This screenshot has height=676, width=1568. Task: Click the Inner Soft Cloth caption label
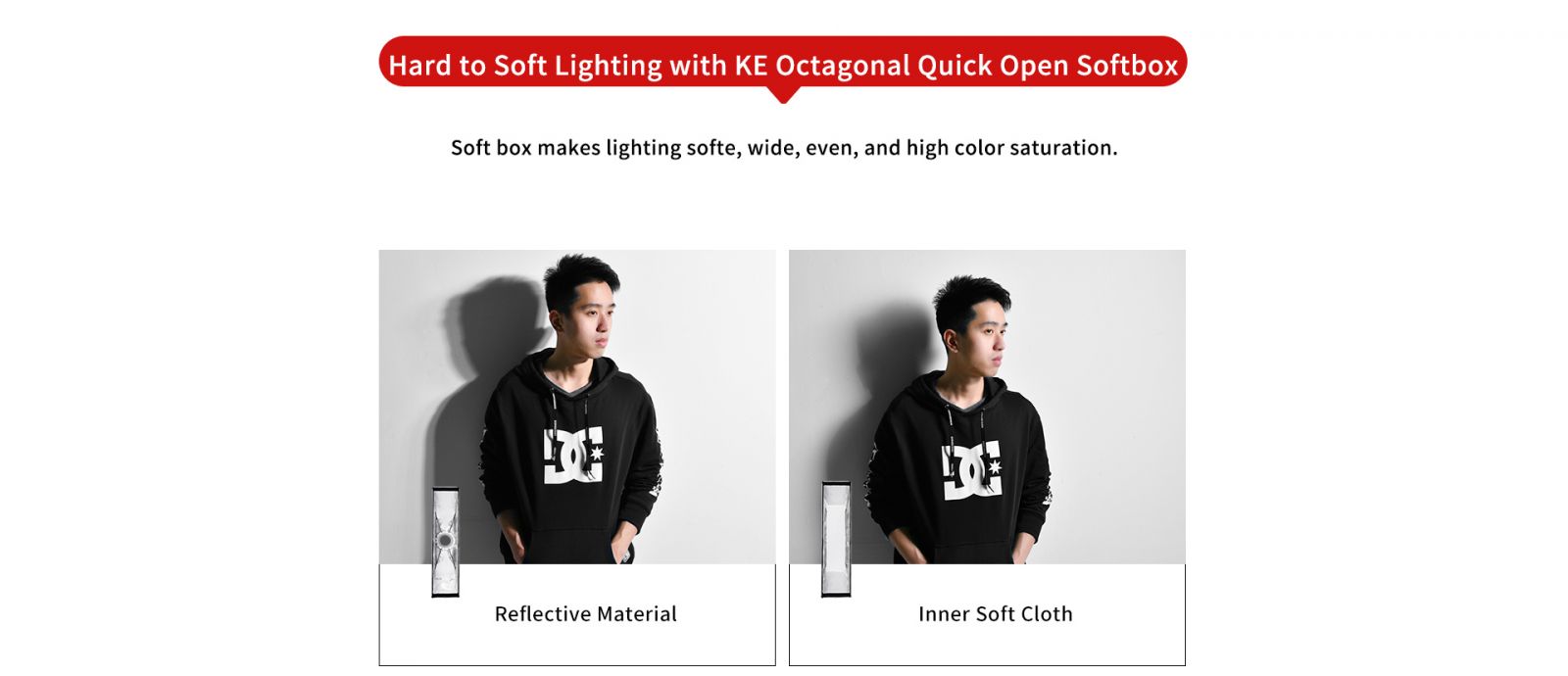tap(996, 614)
